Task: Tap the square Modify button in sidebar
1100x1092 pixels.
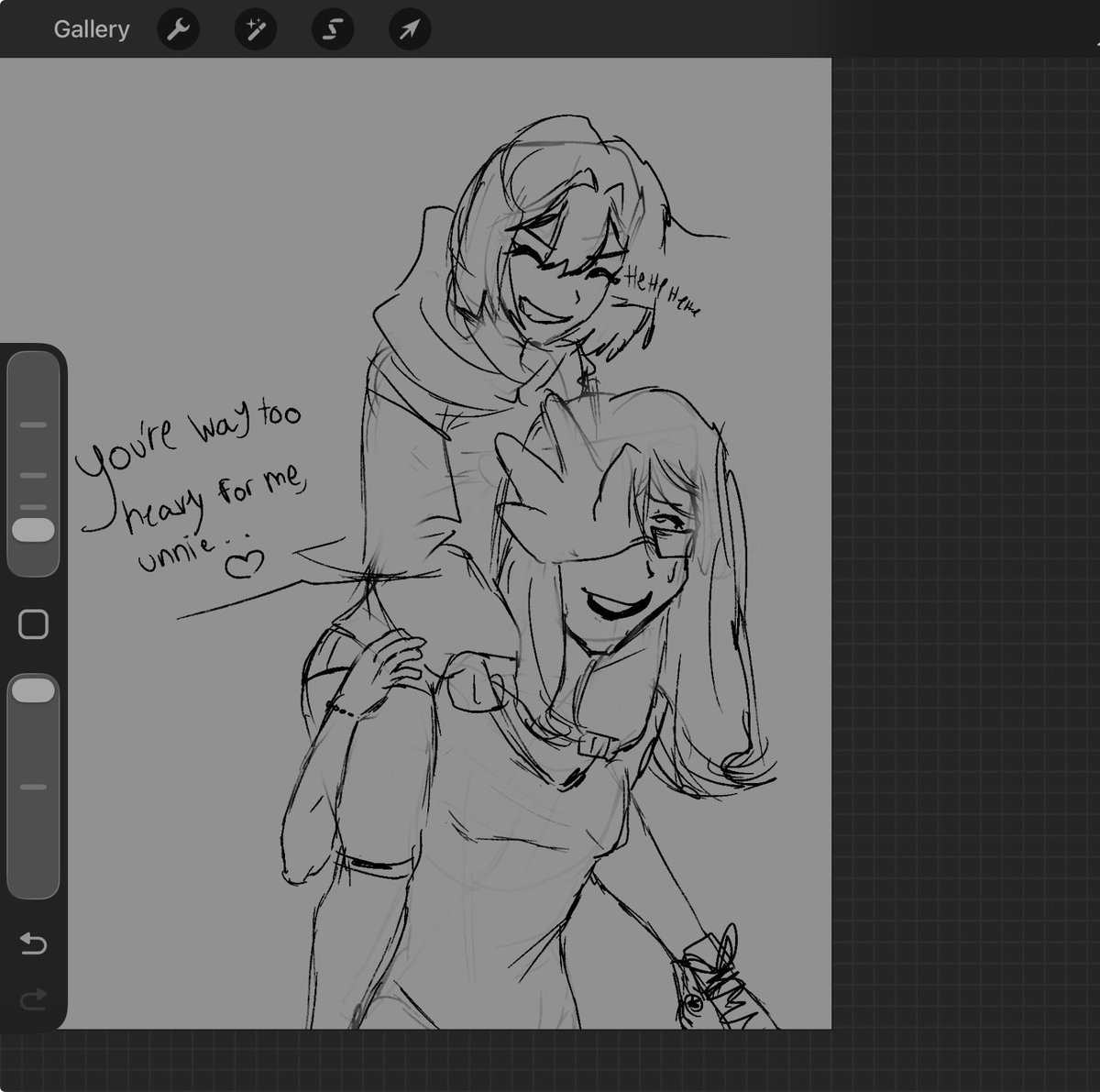Action: 33,624
